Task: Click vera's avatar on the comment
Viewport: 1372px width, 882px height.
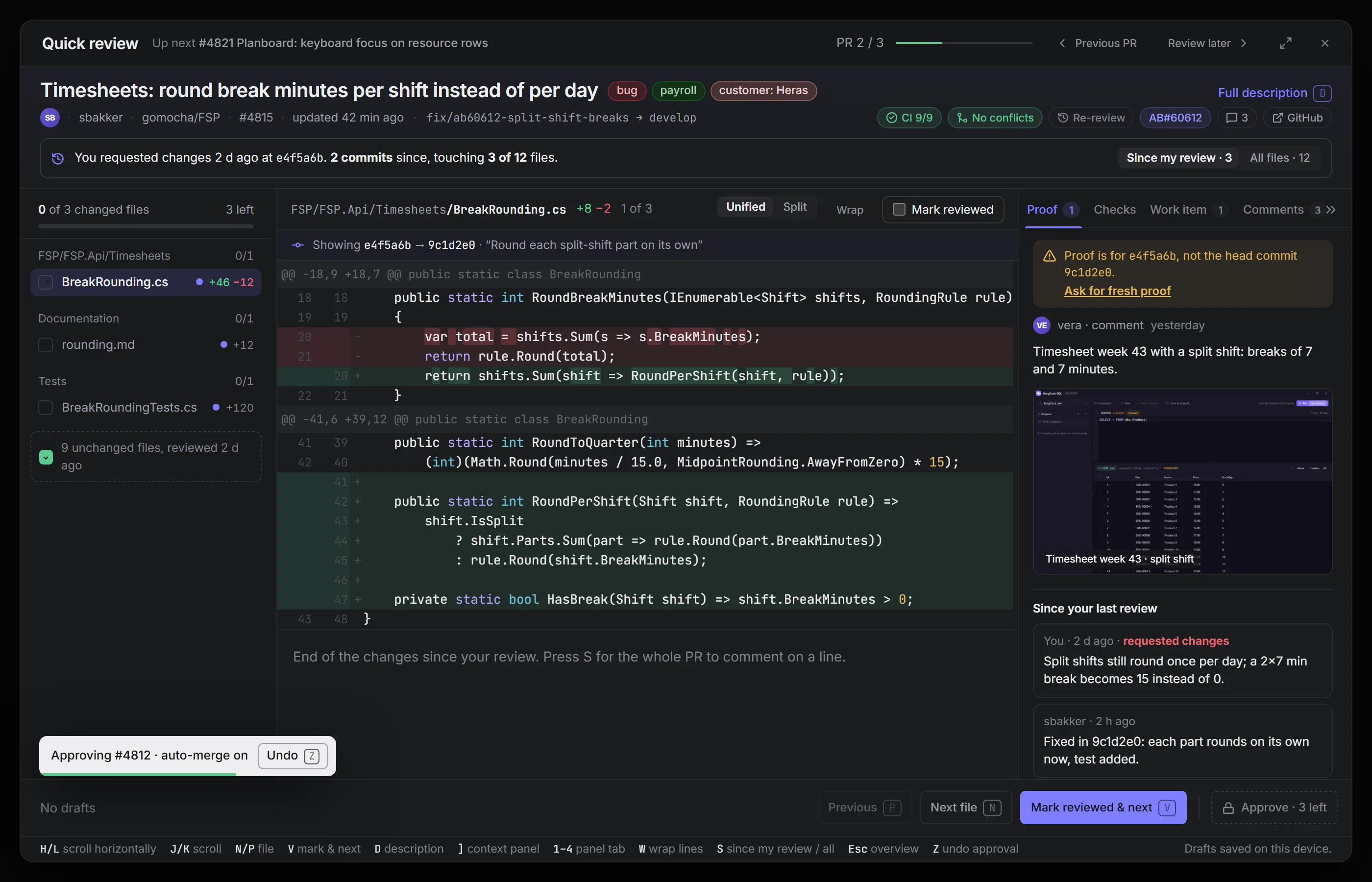Action: (1041, 325)
